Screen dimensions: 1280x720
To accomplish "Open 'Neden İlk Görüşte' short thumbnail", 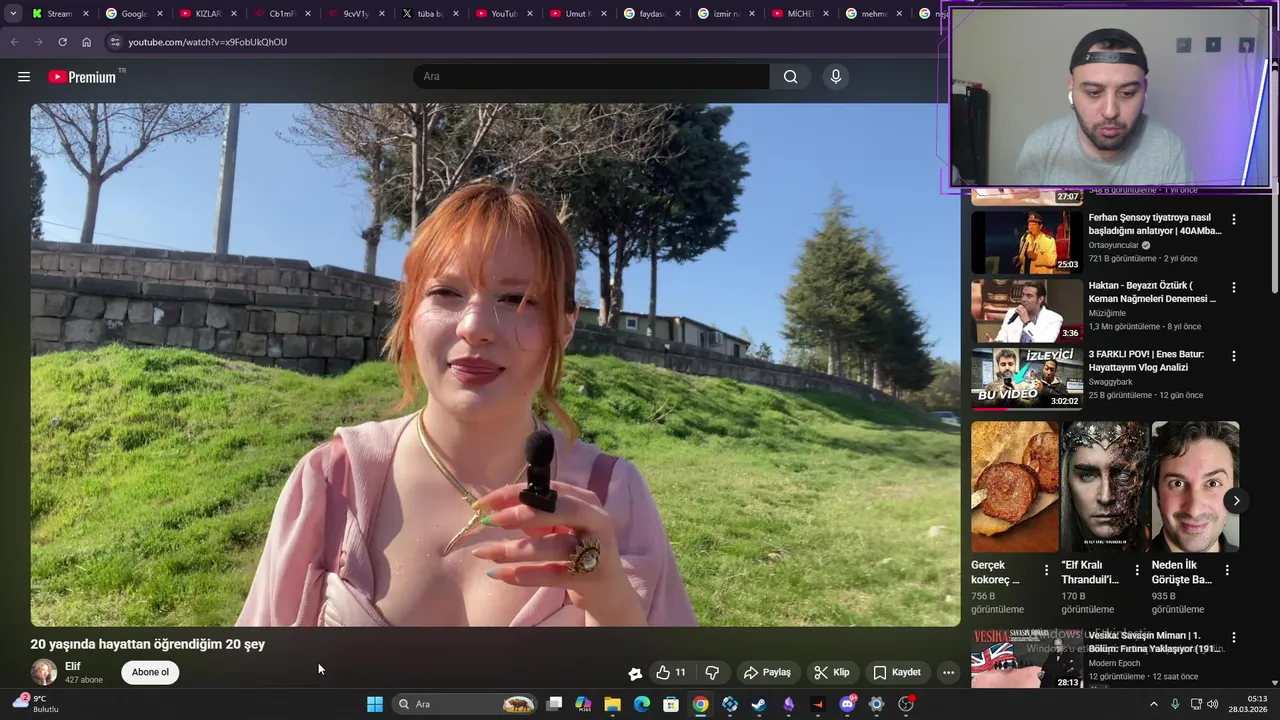I will [1195, 487].
